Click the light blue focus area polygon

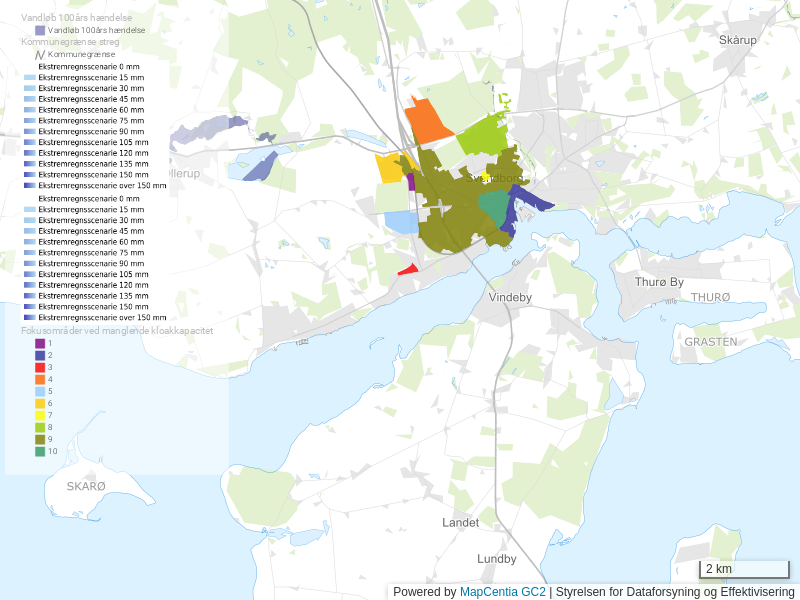pyautogui.click(x=400, y=221)
